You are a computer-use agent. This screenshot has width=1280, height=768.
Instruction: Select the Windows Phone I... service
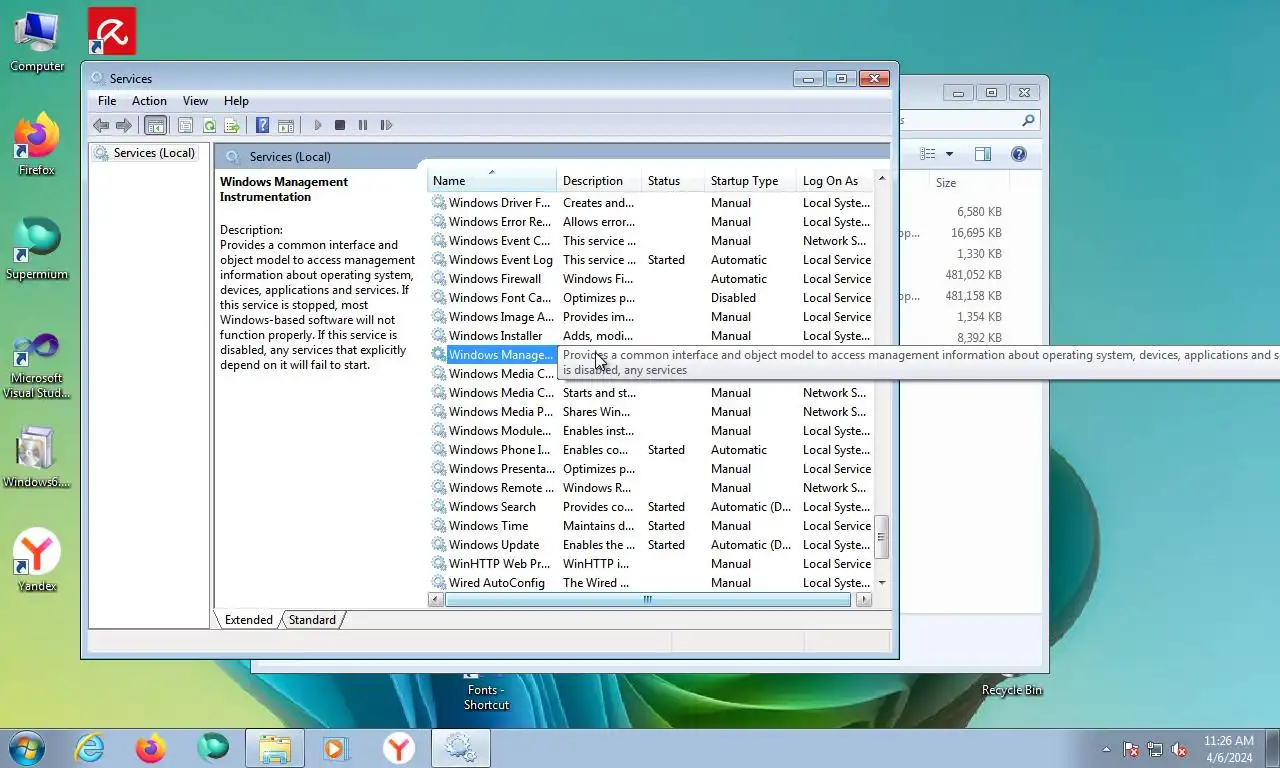[x=651, y=450]
